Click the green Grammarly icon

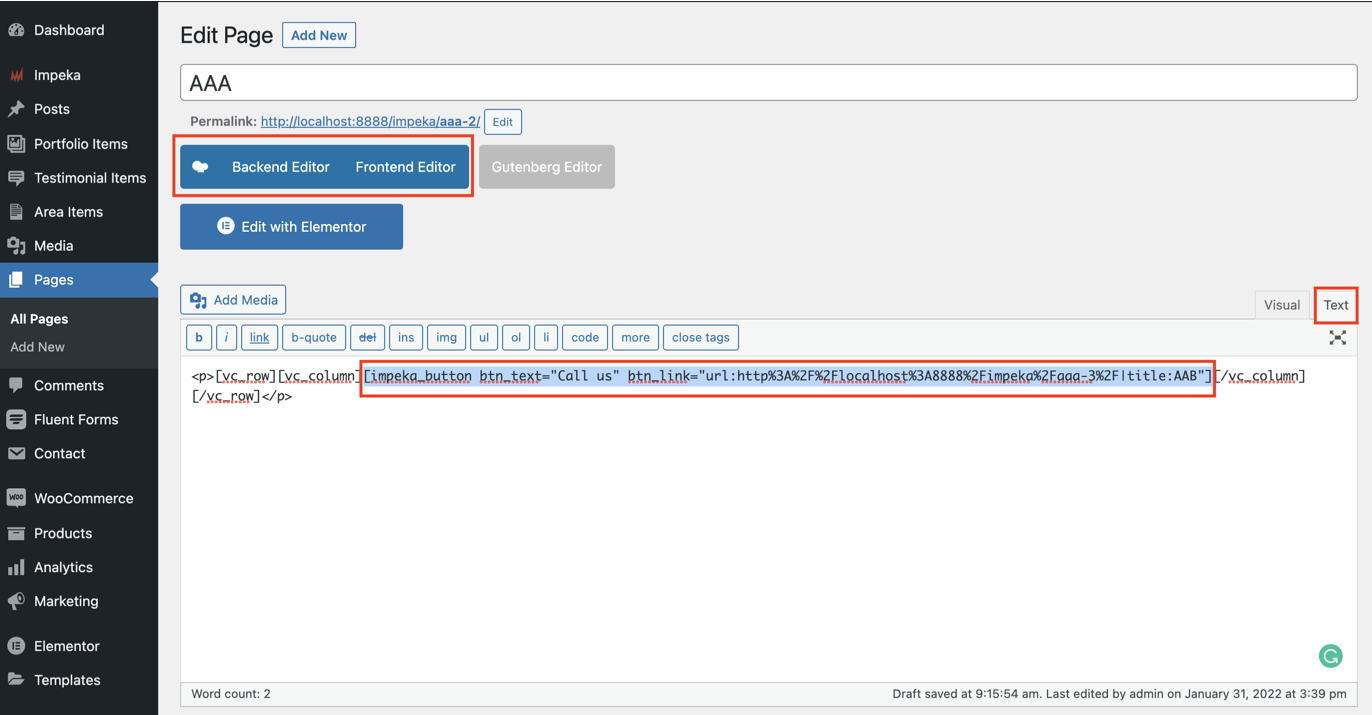point(1330,656)
